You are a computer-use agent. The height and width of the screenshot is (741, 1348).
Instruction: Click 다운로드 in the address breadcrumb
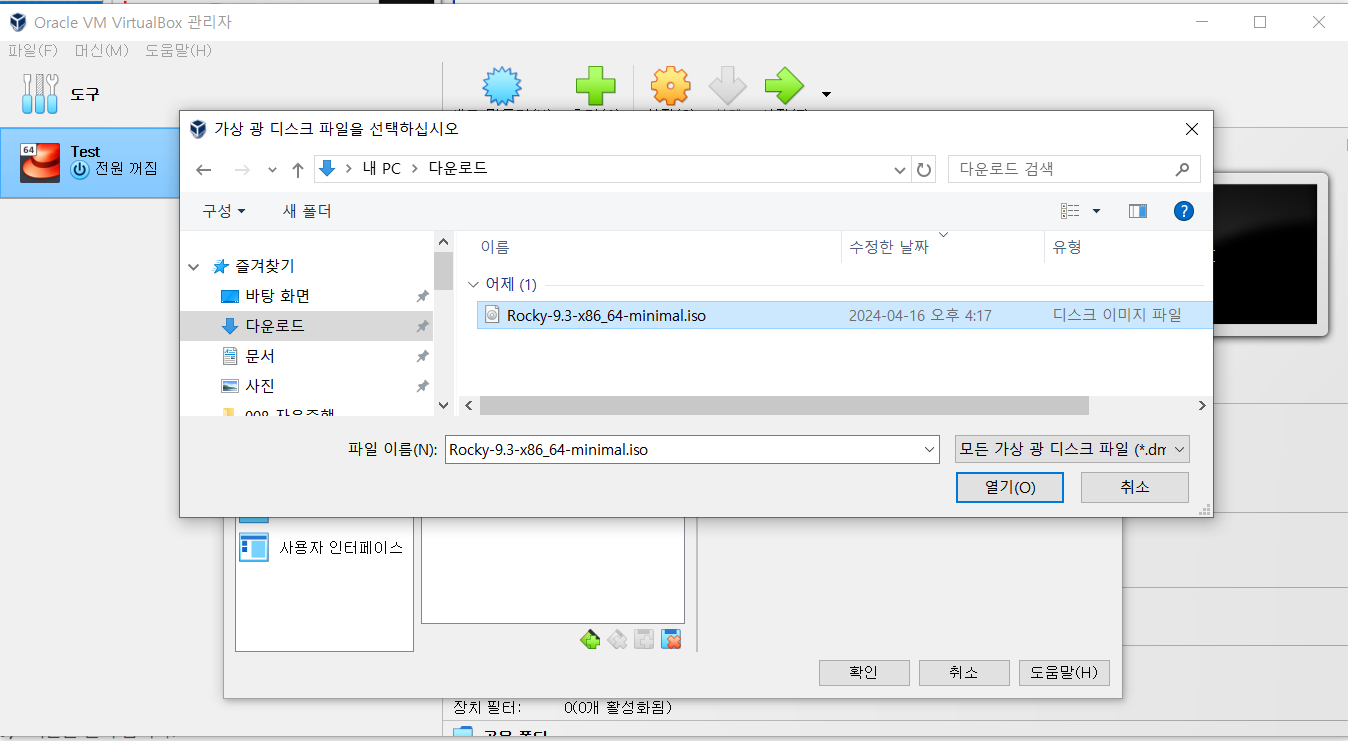tap(458, 169)
